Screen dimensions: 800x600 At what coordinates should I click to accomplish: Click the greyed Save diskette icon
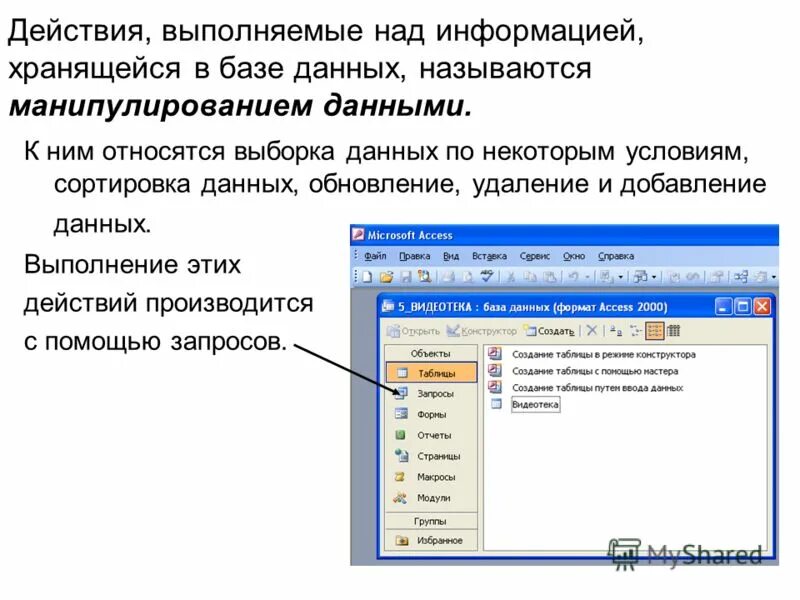tap(406, 277)
